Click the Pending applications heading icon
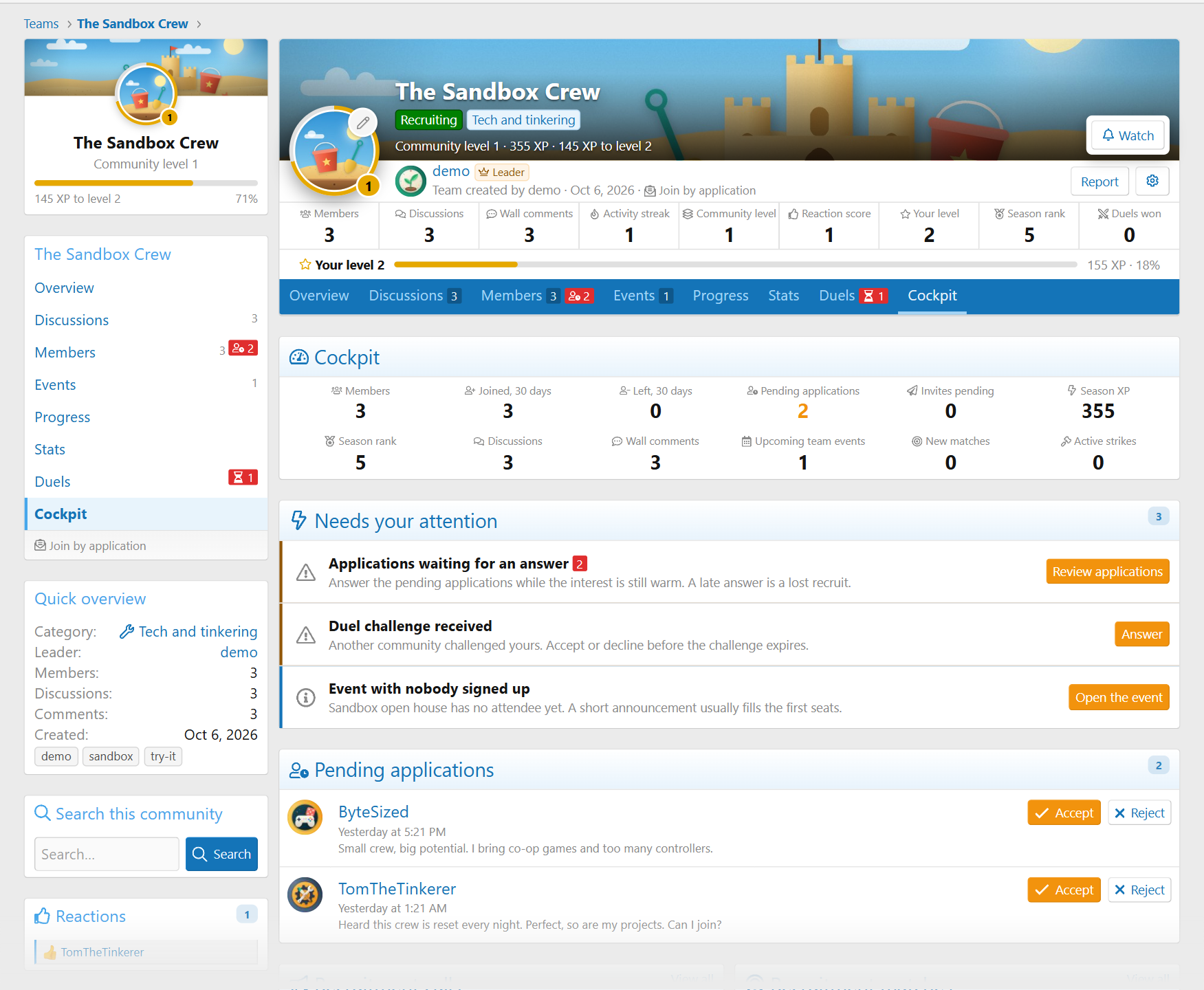Screen dimensions: 1204x990 299,770
